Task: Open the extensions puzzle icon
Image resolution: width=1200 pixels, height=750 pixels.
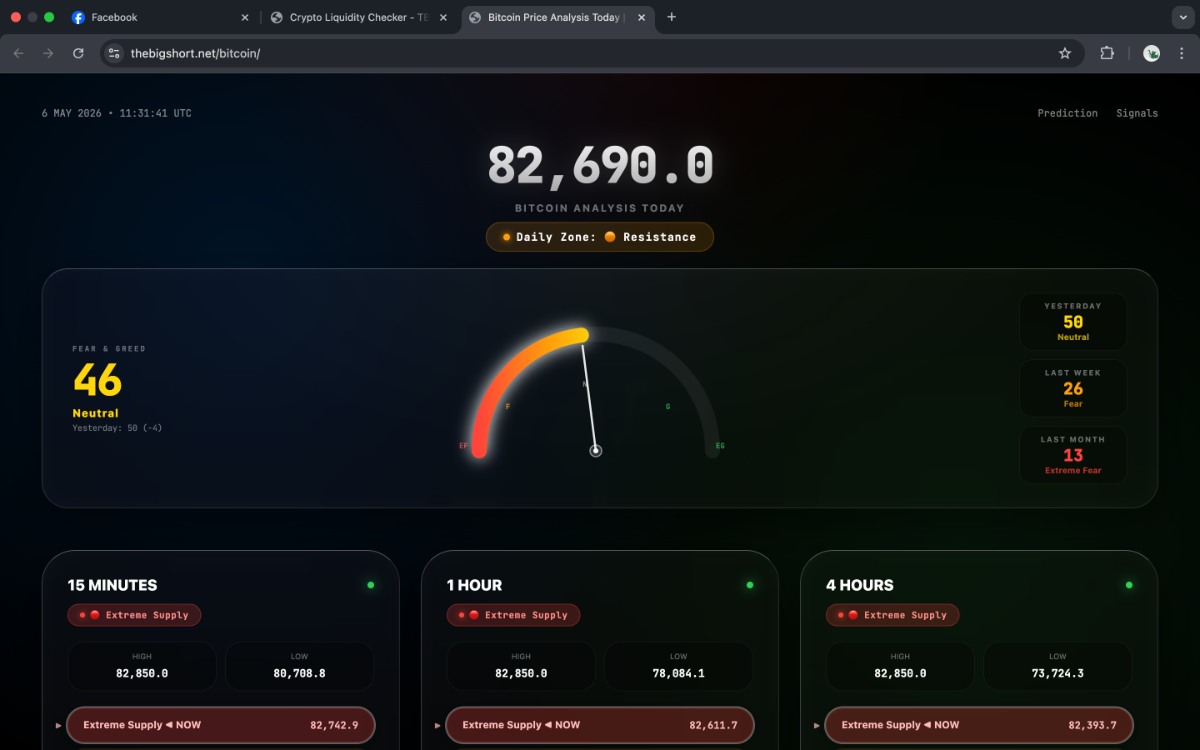Action: pyautogui.click(x=1107, y=53)
